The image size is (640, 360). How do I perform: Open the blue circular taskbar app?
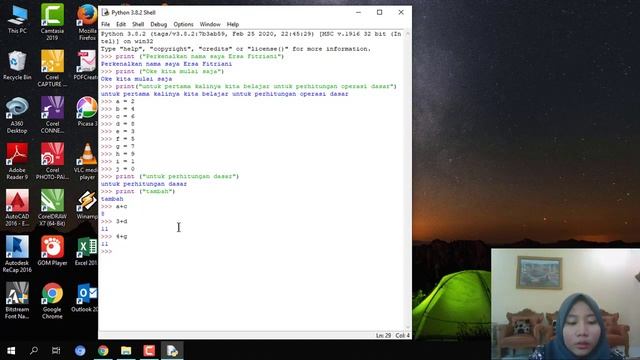pyautogui.click(x=80, y=351)
